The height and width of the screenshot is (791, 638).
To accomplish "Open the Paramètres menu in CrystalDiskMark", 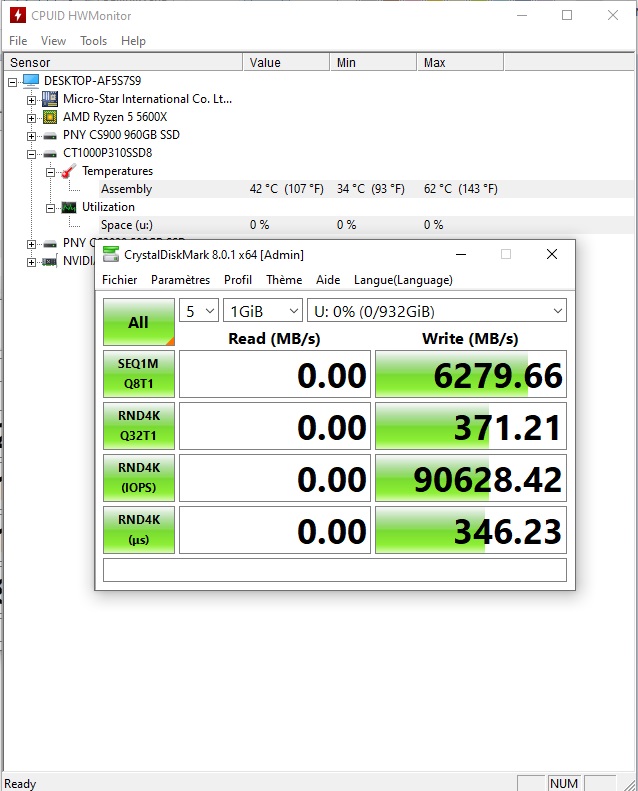I will pyautogui.click(x=180, y=280).
